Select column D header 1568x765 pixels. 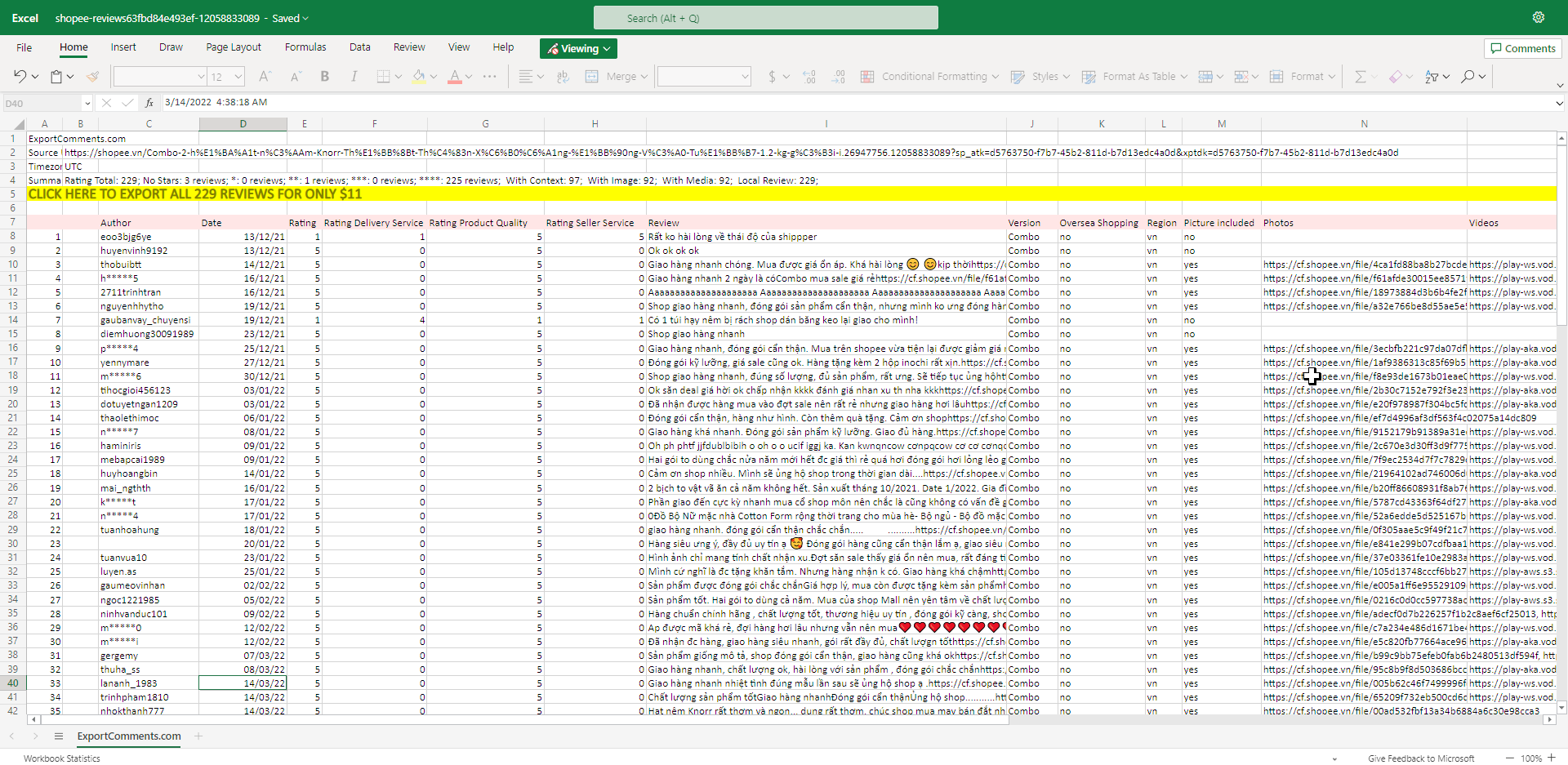243,124
